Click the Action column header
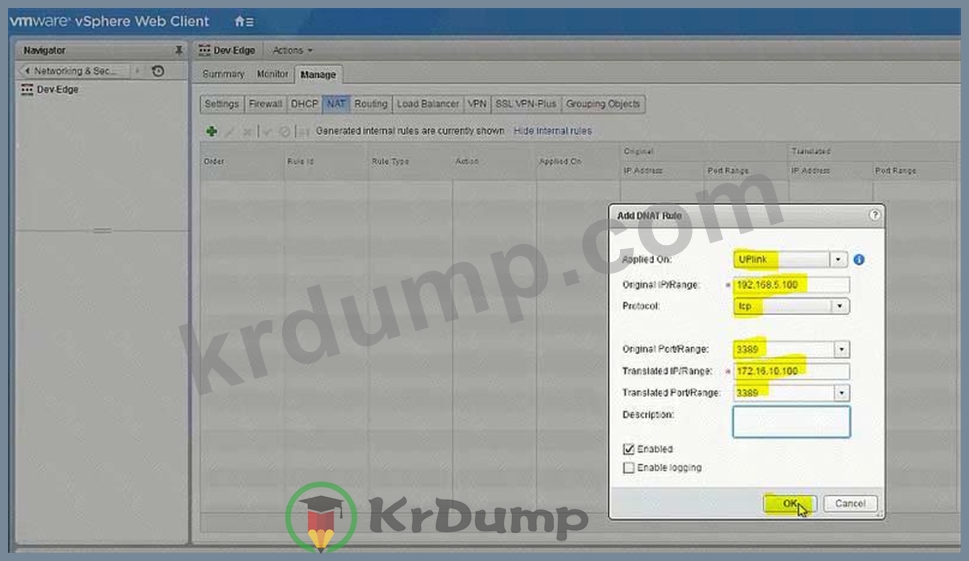The width and height of the screenshot is (969, 561). click(494, 161)
